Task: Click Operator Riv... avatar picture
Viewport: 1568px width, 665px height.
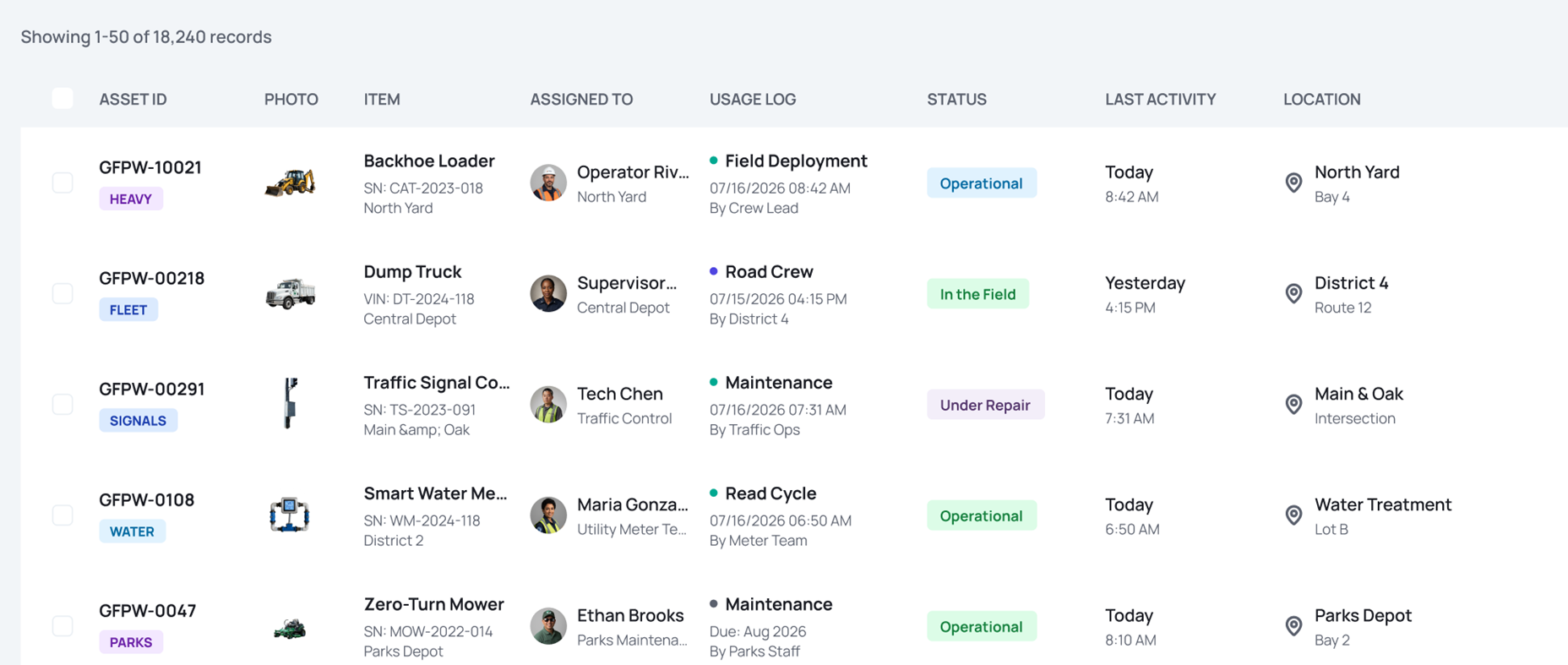Action: tap(548, 183)
